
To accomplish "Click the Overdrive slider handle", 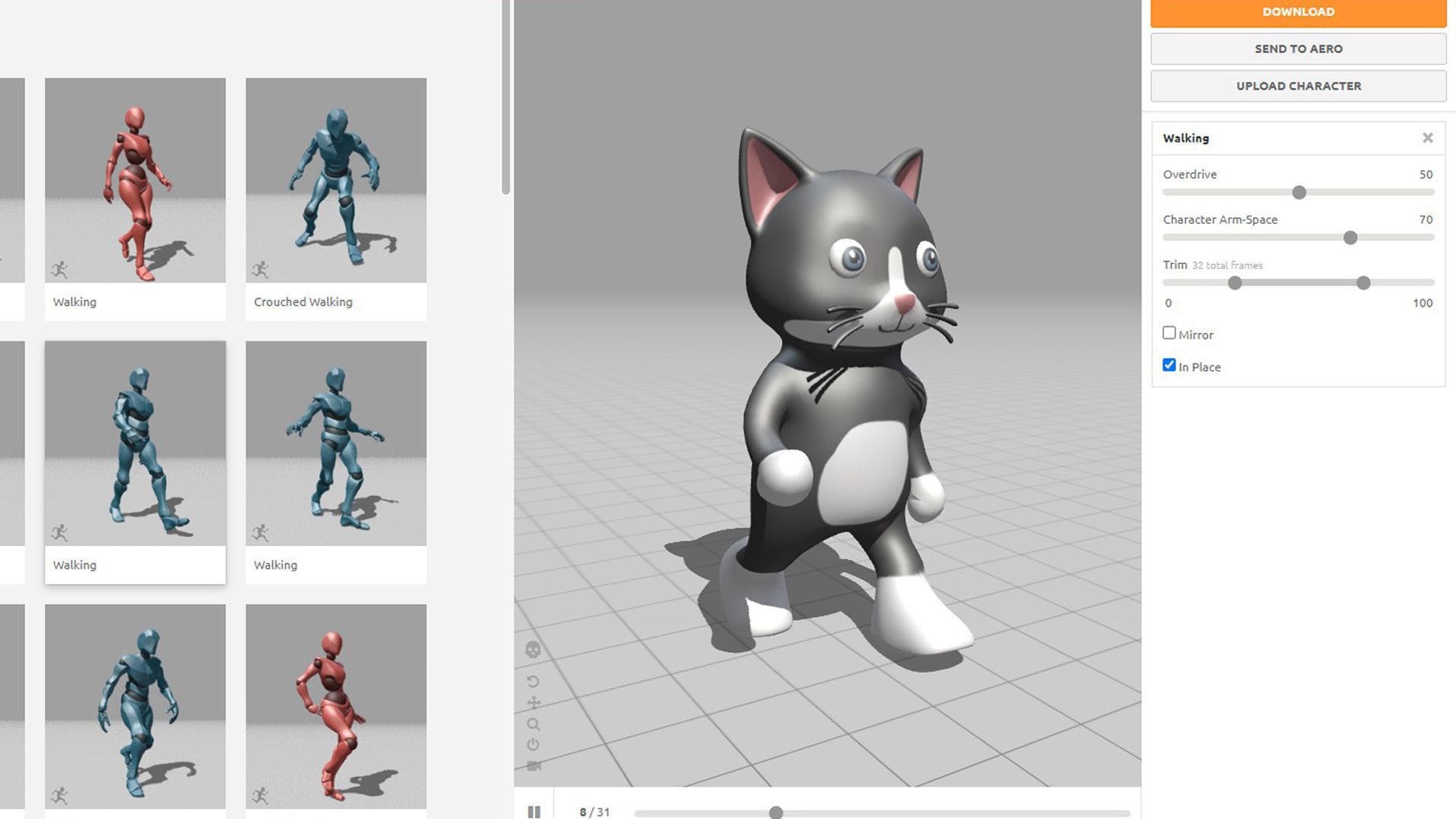I will coord(1299,193).
